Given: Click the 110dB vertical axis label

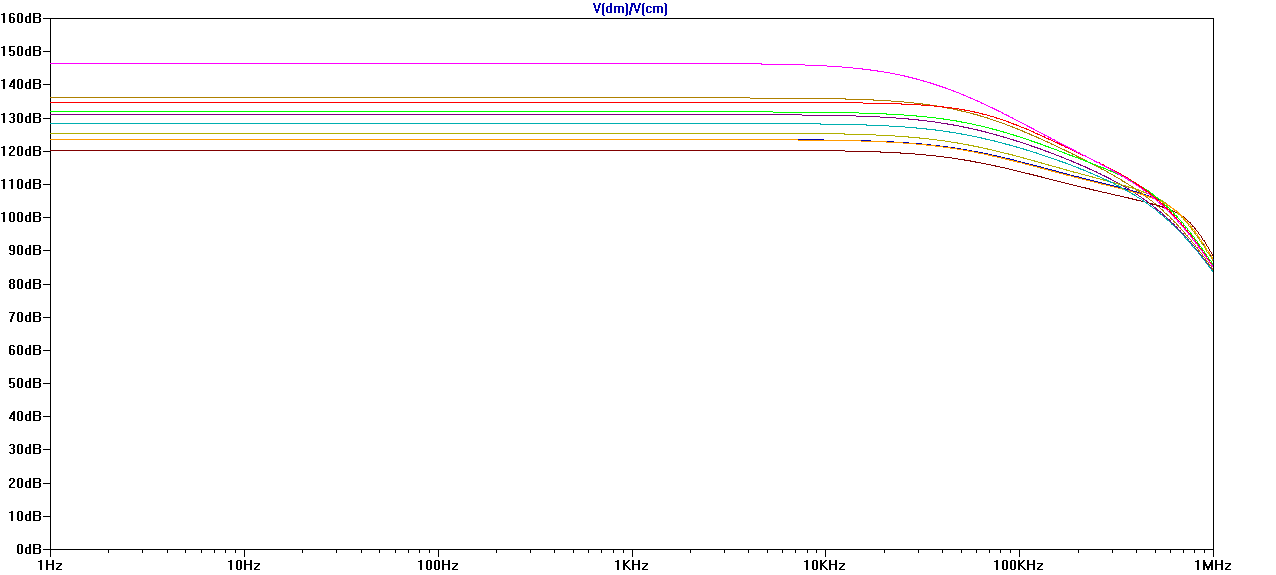Looking at the screenshot, I should [21, 184].
